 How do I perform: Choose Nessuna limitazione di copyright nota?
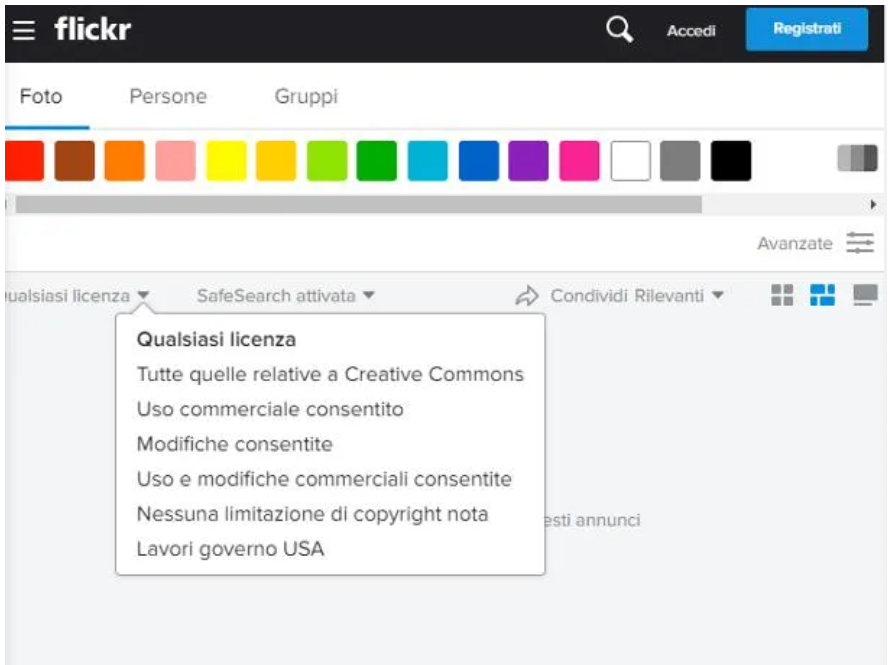312,514
